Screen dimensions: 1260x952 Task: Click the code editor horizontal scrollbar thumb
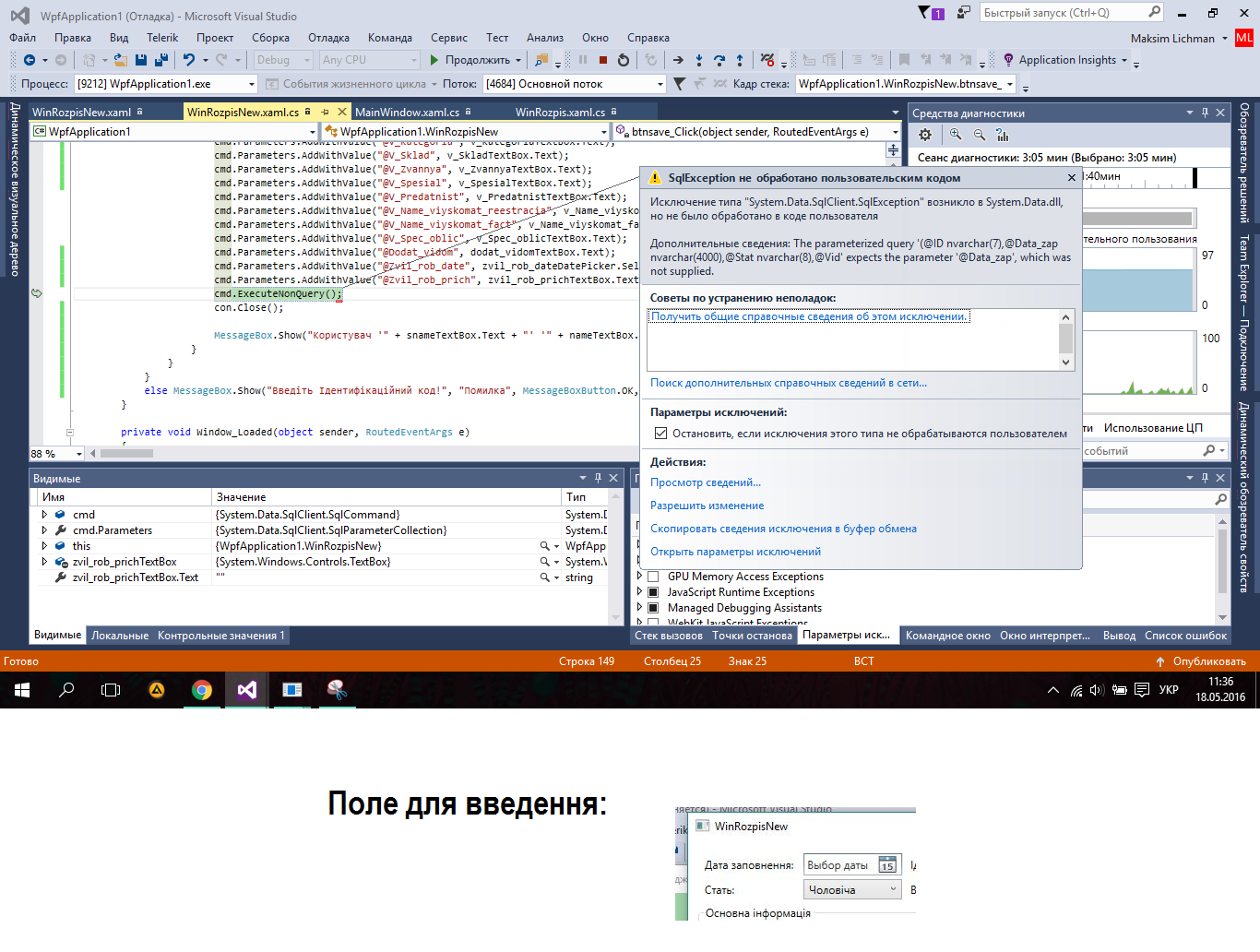point(126,454)
